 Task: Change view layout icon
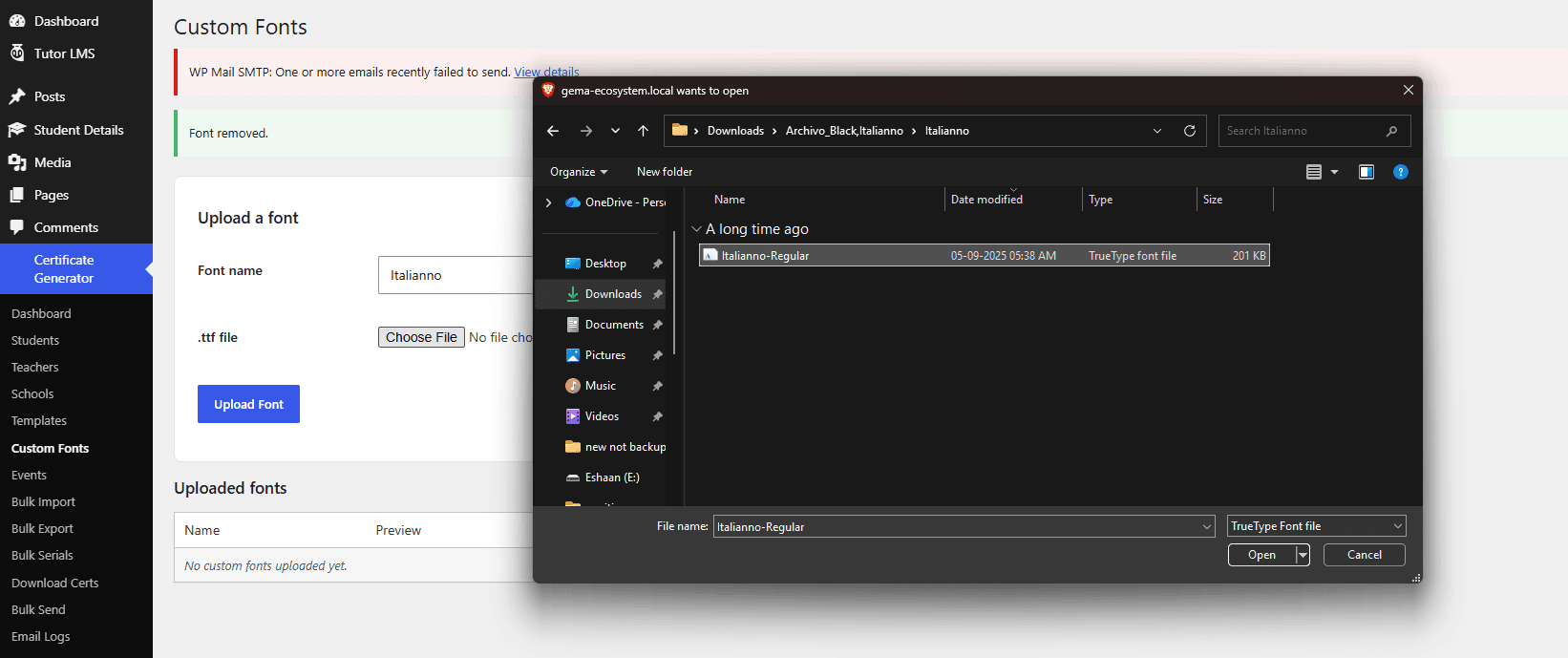click(1314, 172)
